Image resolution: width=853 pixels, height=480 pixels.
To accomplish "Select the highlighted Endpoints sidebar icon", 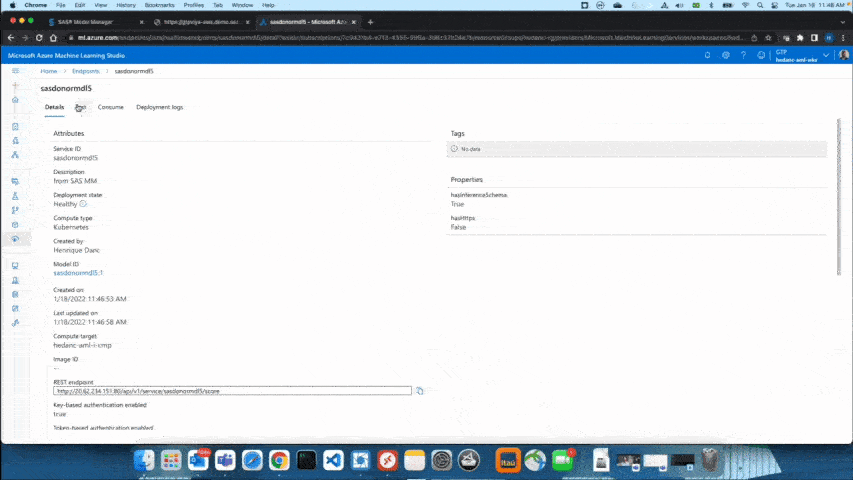I will coord(15,239).
